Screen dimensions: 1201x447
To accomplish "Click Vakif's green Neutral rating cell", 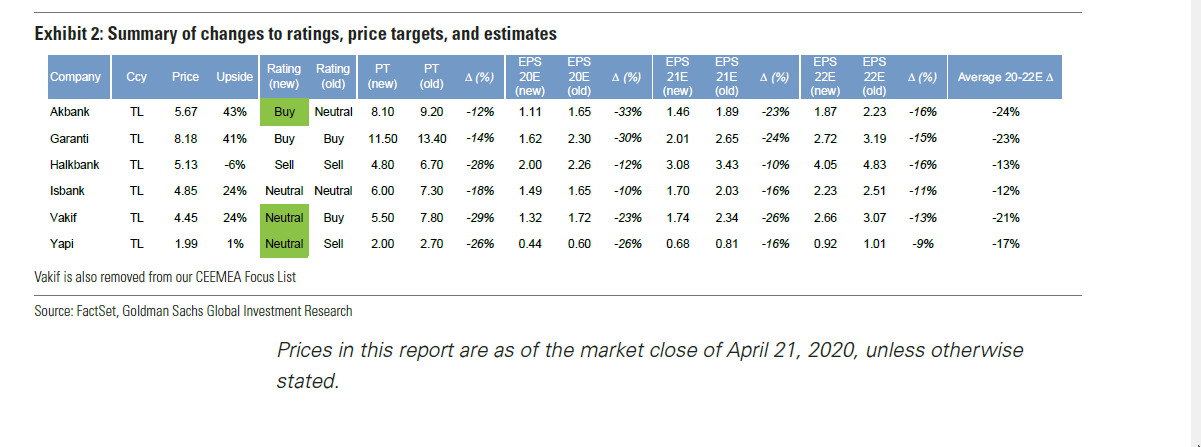I will 284,217.
